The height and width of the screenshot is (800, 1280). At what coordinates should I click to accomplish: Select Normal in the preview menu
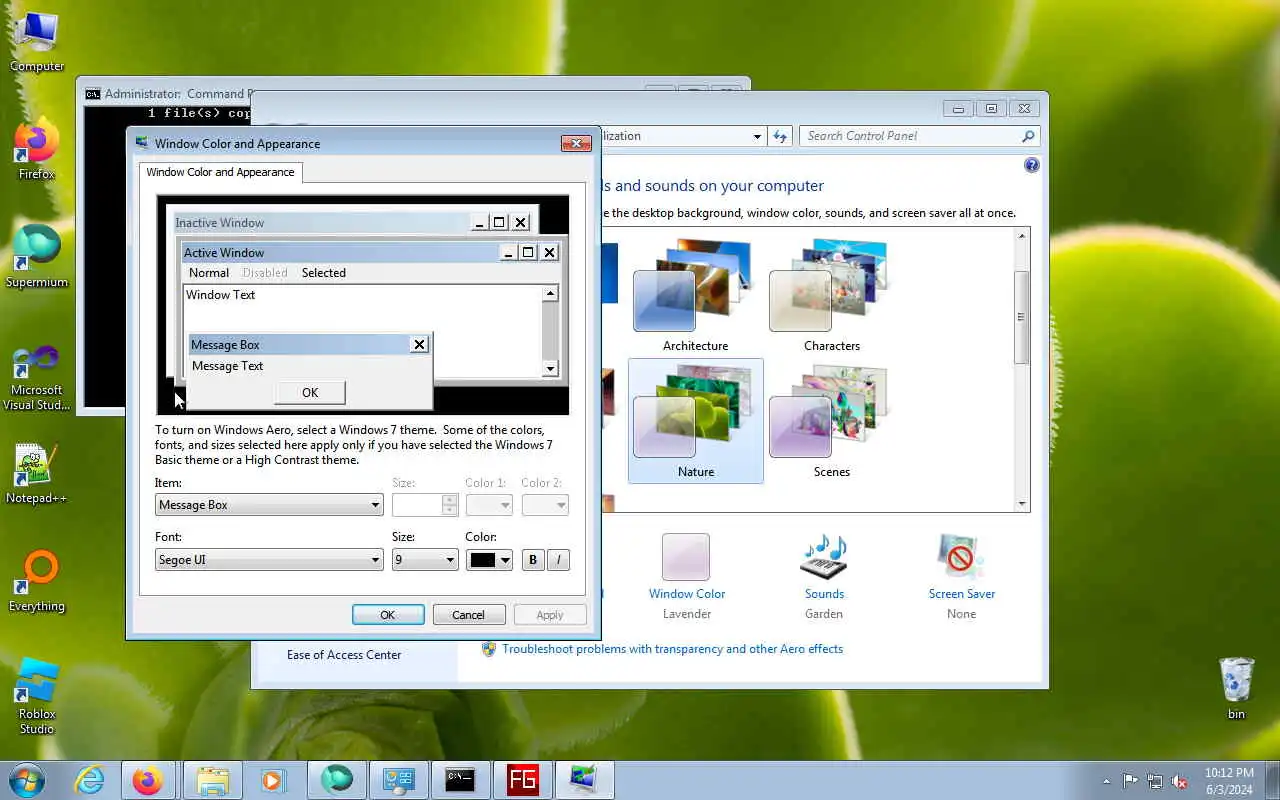pyautogui.click(x=209, y=273)
